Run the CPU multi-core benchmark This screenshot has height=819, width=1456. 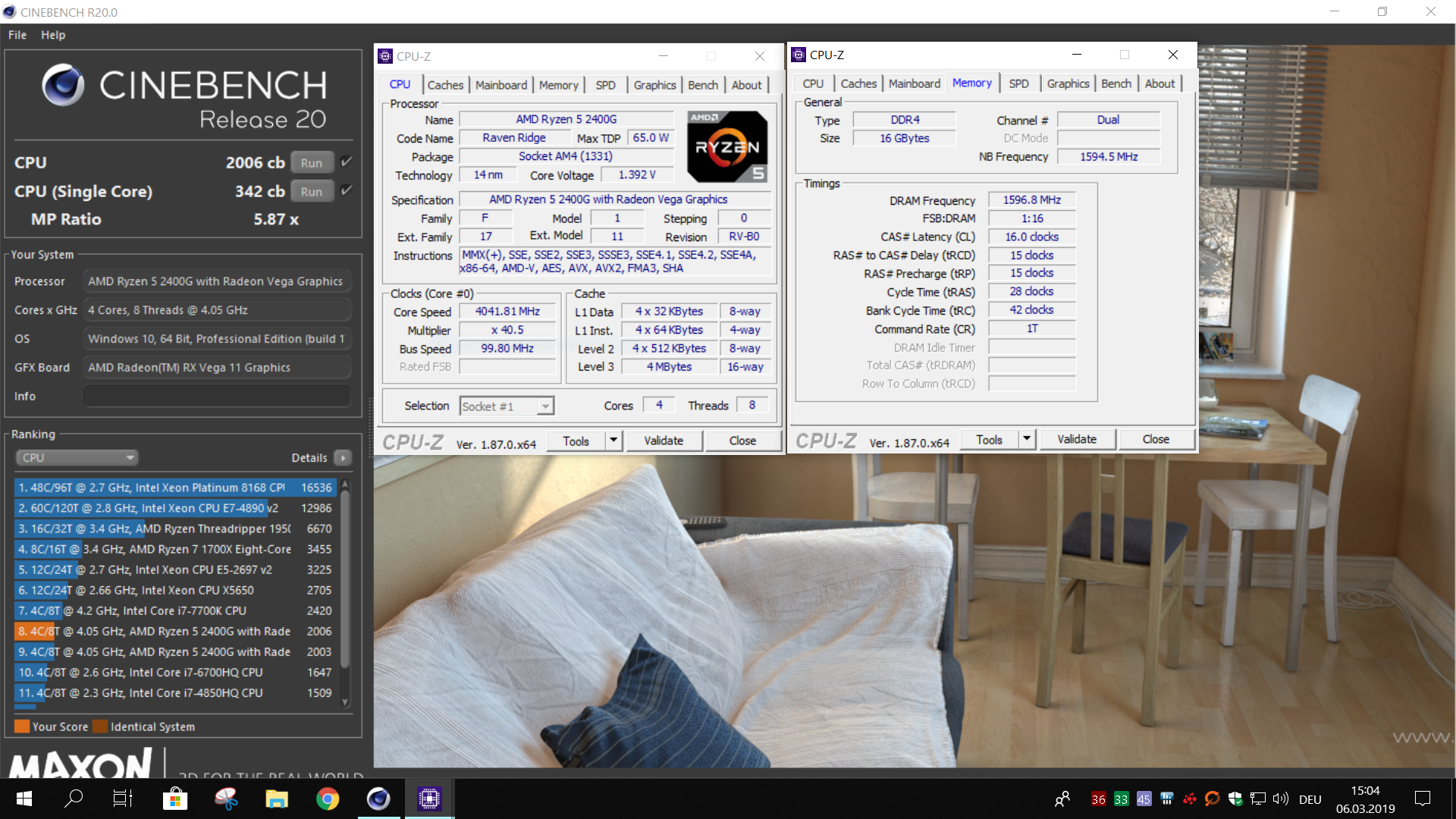pos(312,163)
